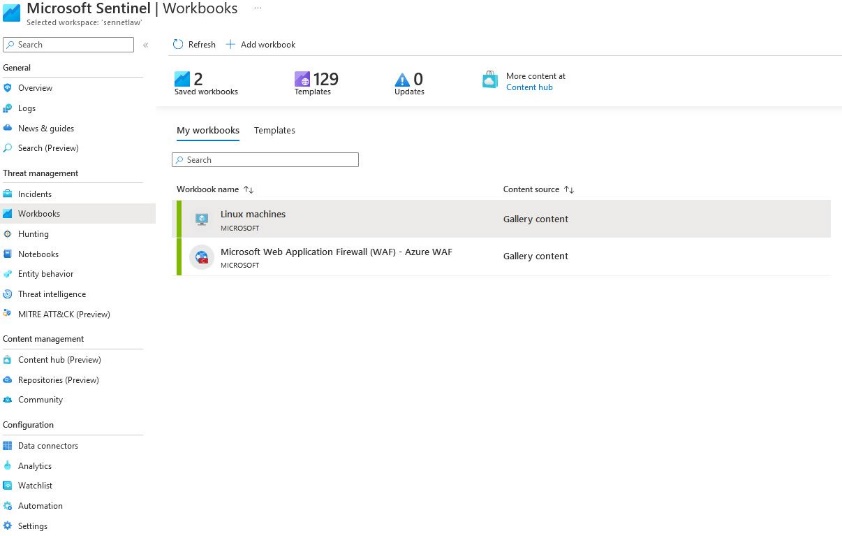
Task: Sort by Content source column arrows
Action: coord(569,189)
